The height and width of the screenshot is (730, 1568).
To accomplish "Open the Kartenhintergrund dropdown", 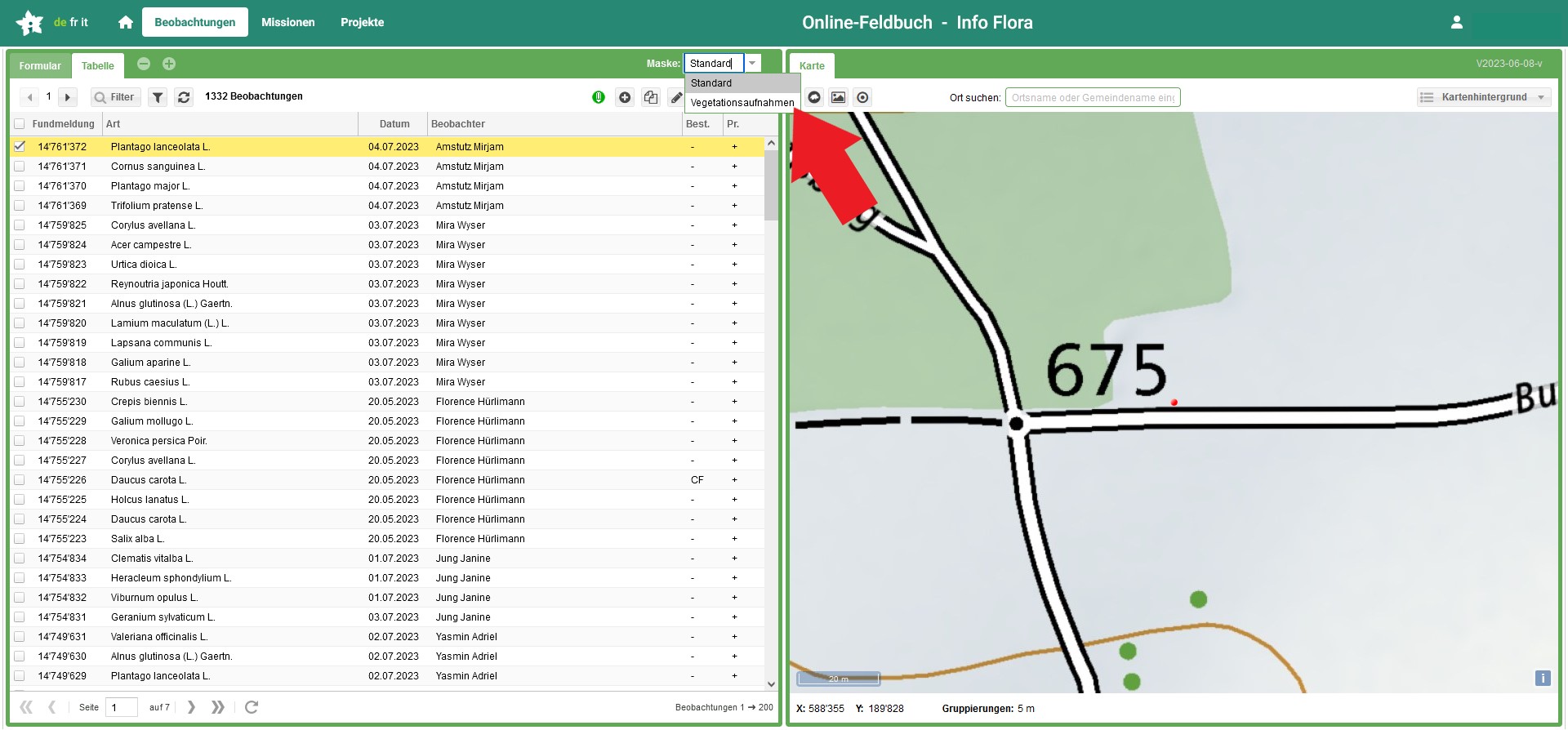I will (1484, 97).
